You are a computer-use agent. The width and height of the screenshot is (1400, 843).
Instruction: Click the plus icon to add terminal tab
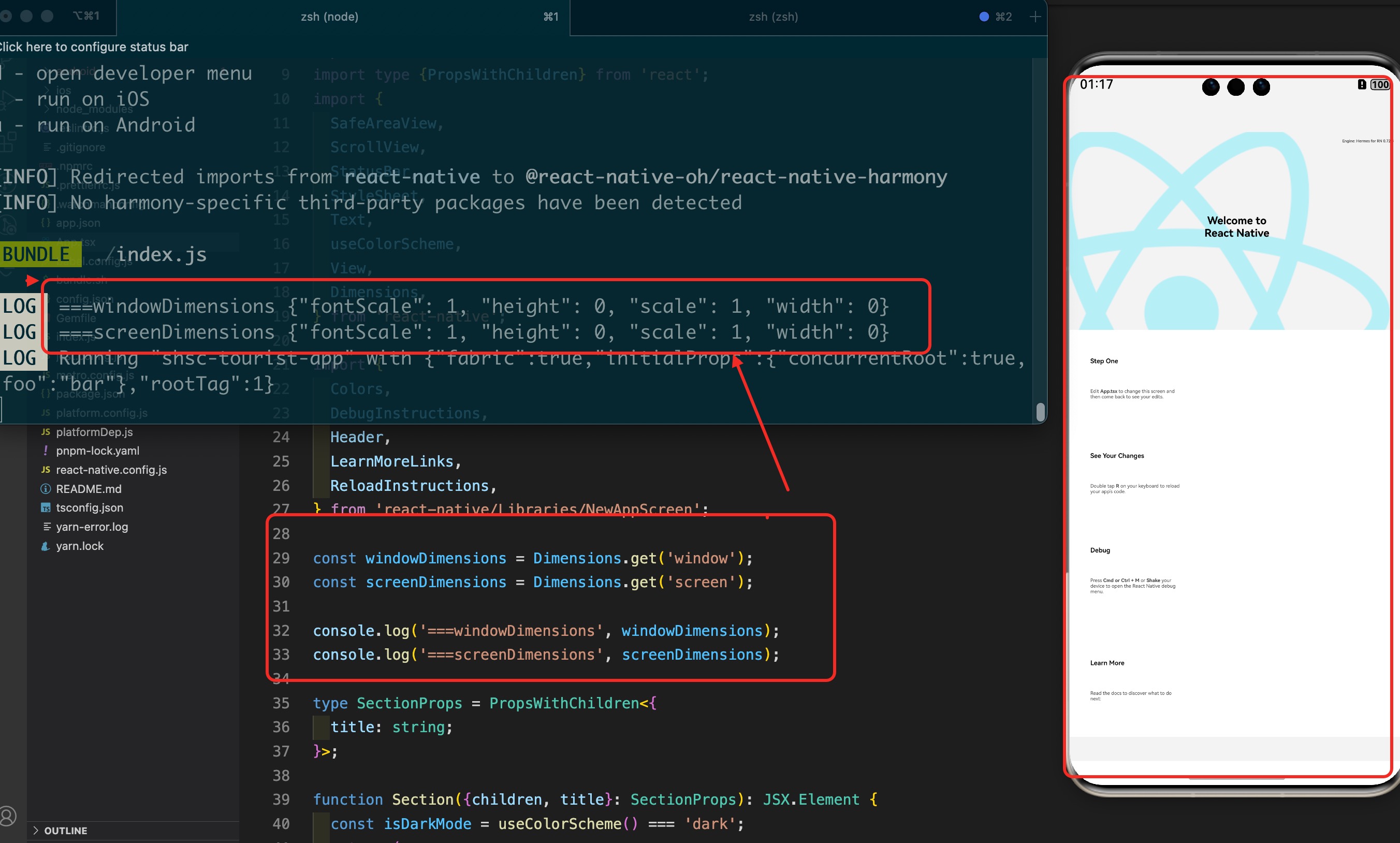click(1035, 17)
